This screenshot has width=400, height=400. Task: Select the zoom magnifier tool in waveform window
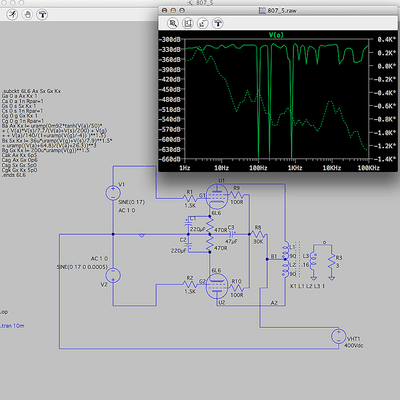click(173, 23)
